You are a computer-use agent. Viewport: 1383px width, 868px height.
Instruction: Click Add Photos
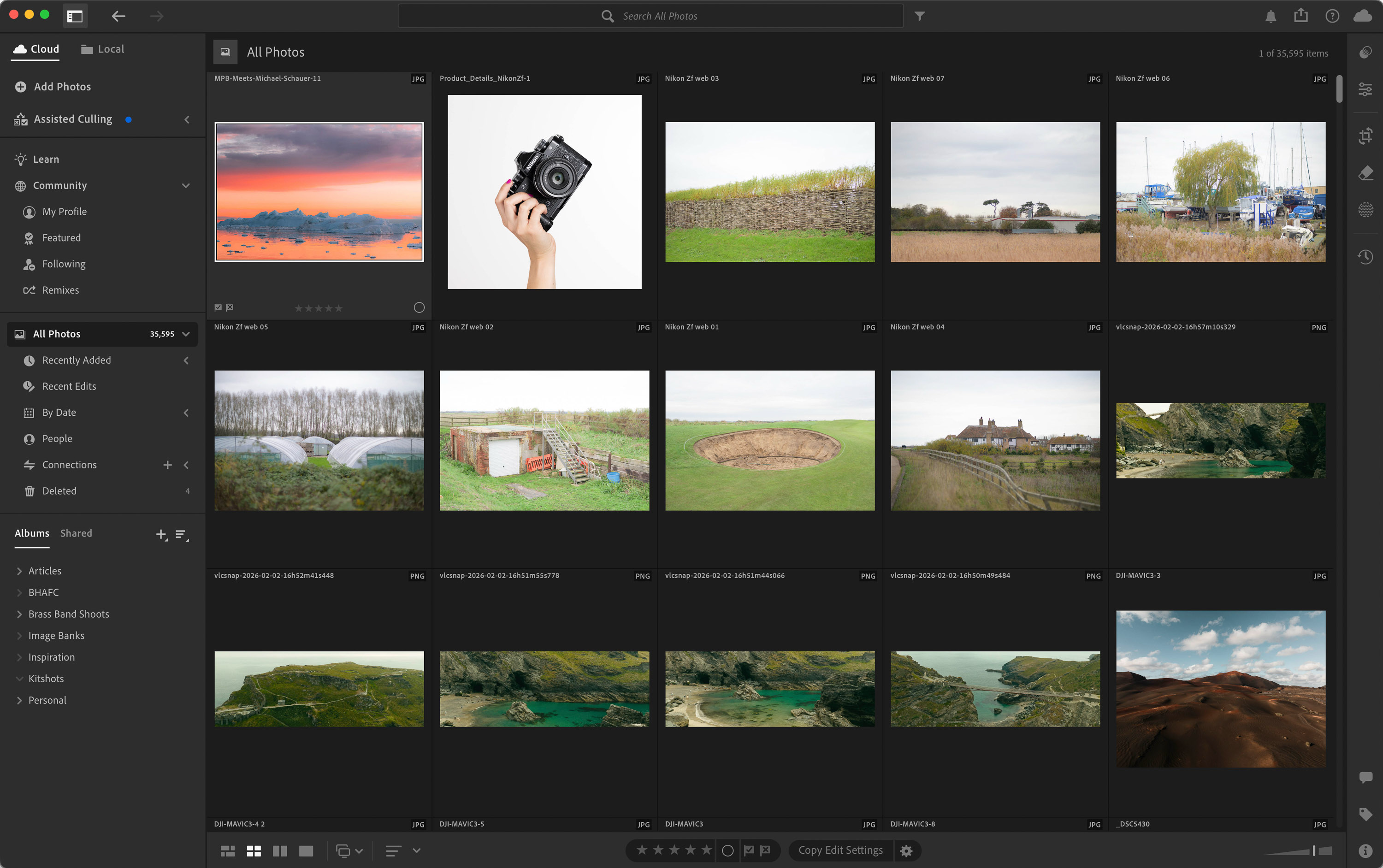(53, 87)
